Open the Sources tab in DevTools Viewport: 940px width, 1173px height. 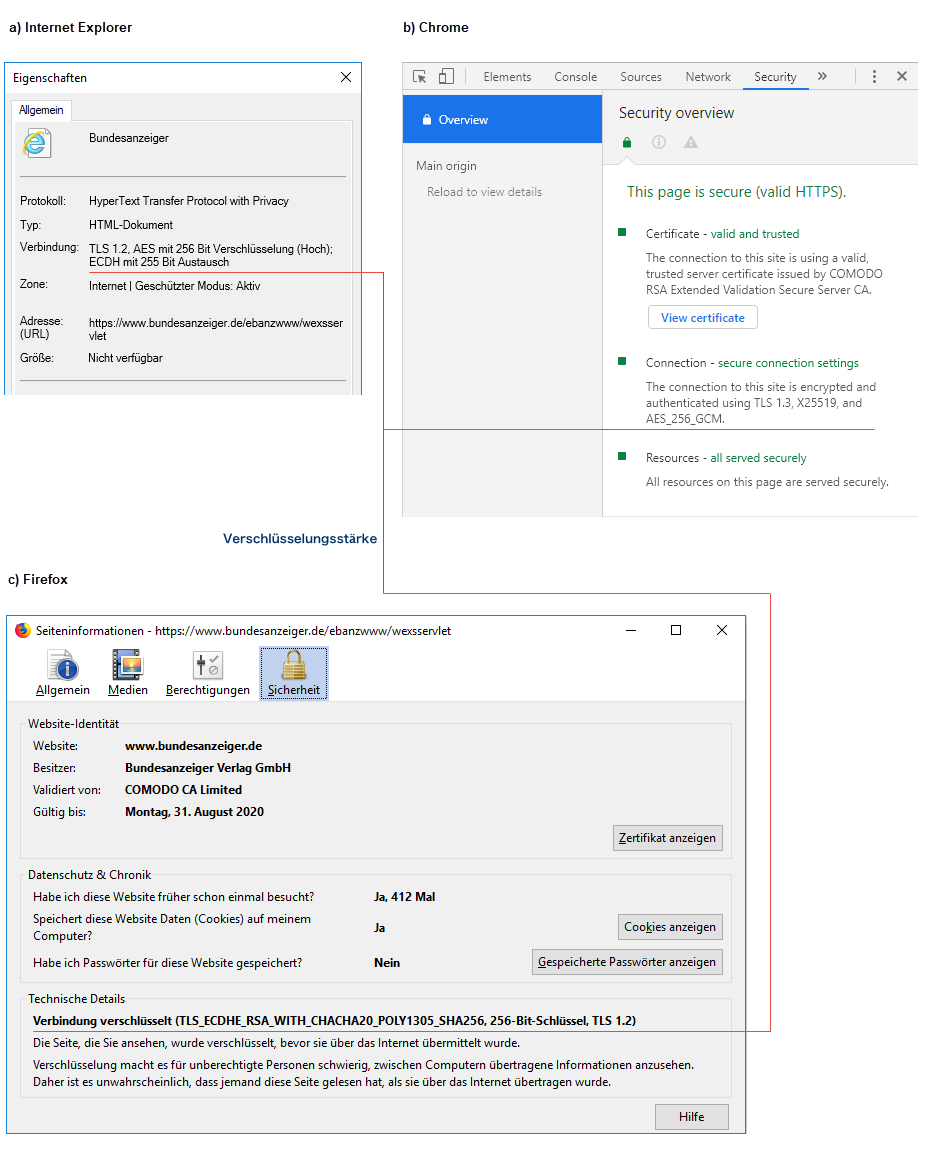(x=641, y=77)
